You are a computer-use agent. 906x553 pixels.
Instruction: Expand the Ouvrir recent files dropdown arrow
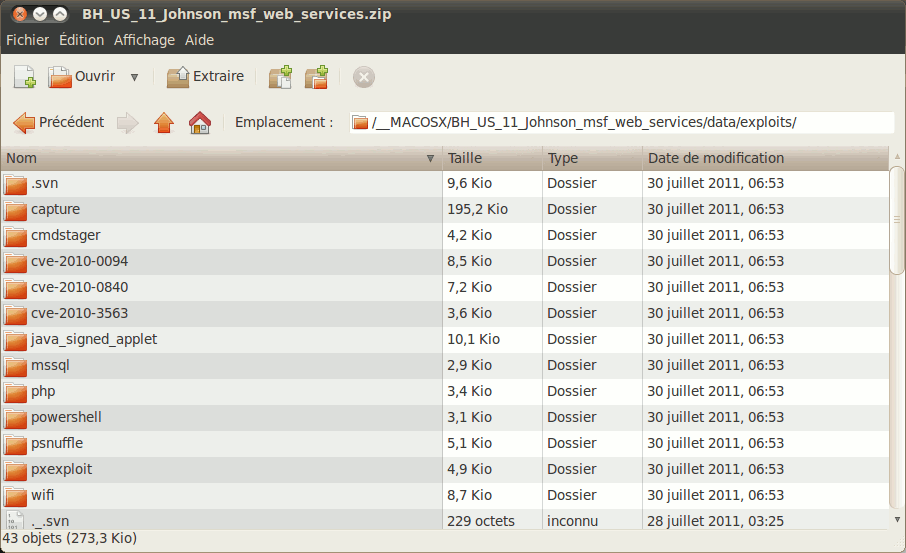tap(134, 77)
